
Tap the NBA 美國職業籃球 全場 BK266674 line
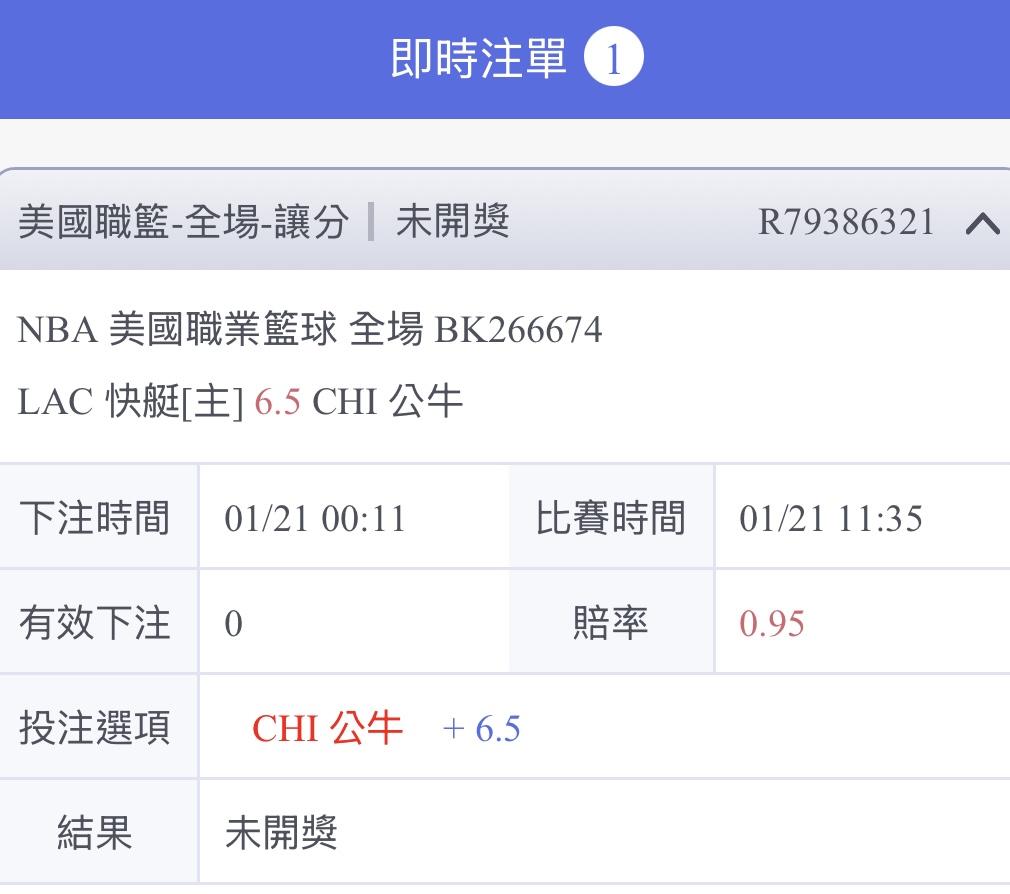tap(310, 329)
